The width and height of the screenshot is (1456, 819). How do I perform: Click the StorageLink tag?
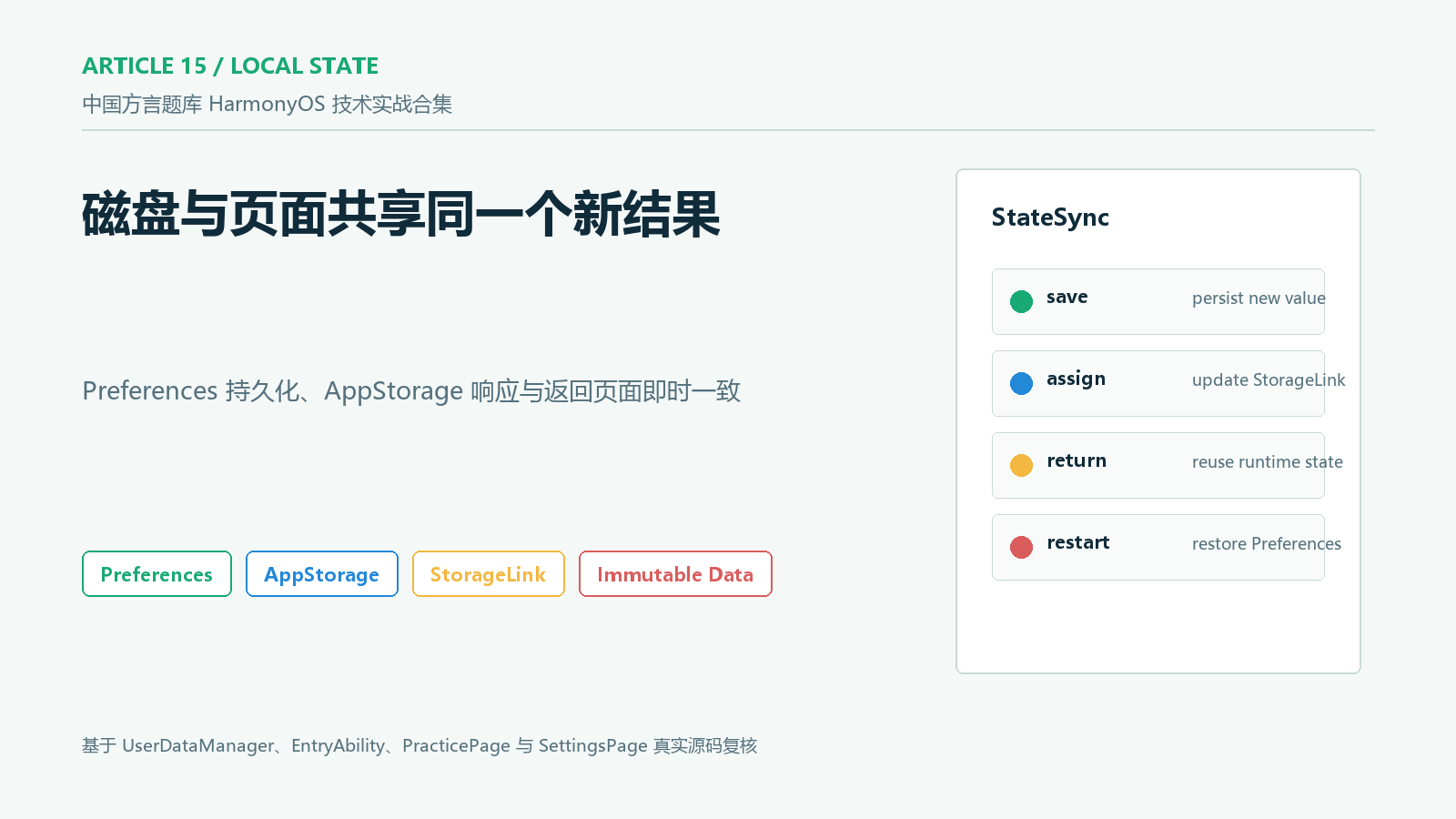489,574
